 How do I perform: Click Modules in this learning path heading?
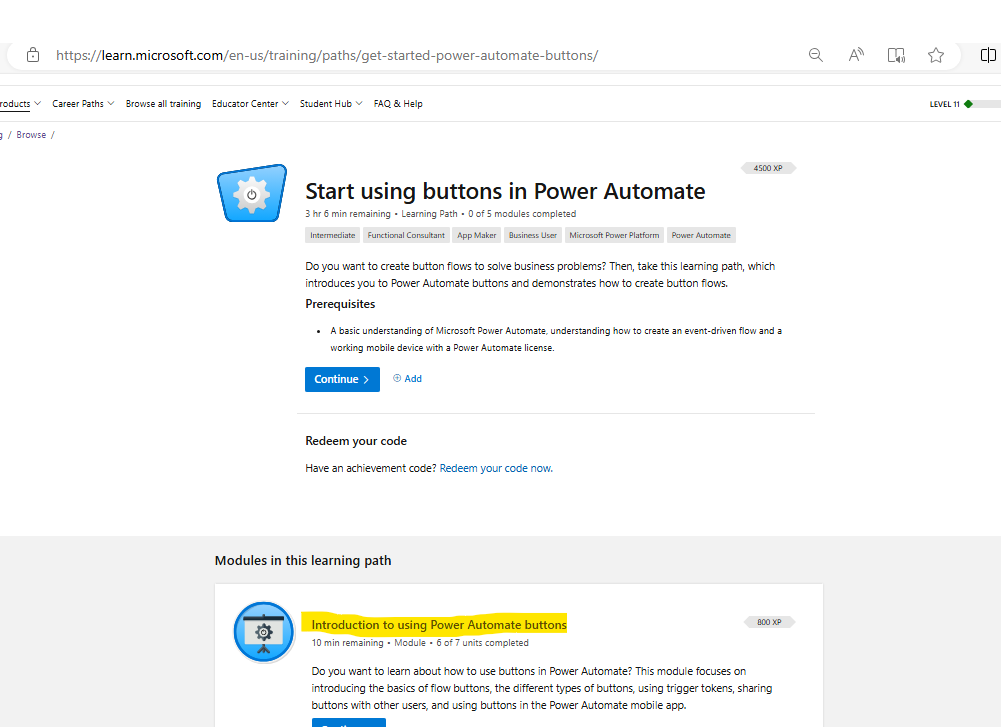[x=303, y=560]
